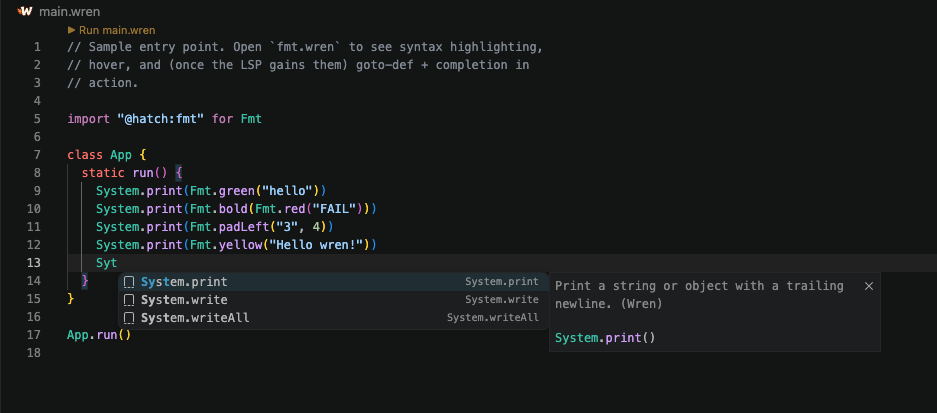937x413 pixels.
Task: Click the method icon beside System.print suggestion
Action: (129, 282)
